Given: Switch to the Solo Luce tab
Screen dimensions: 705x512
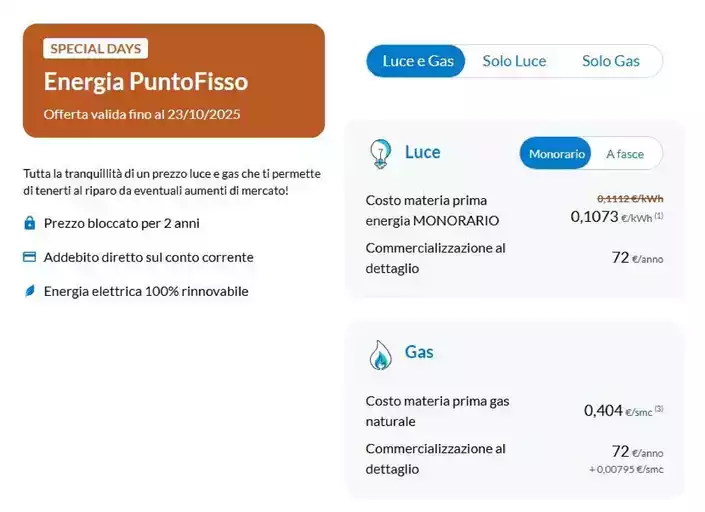Looking at the screenshot, I should [514, 61].
